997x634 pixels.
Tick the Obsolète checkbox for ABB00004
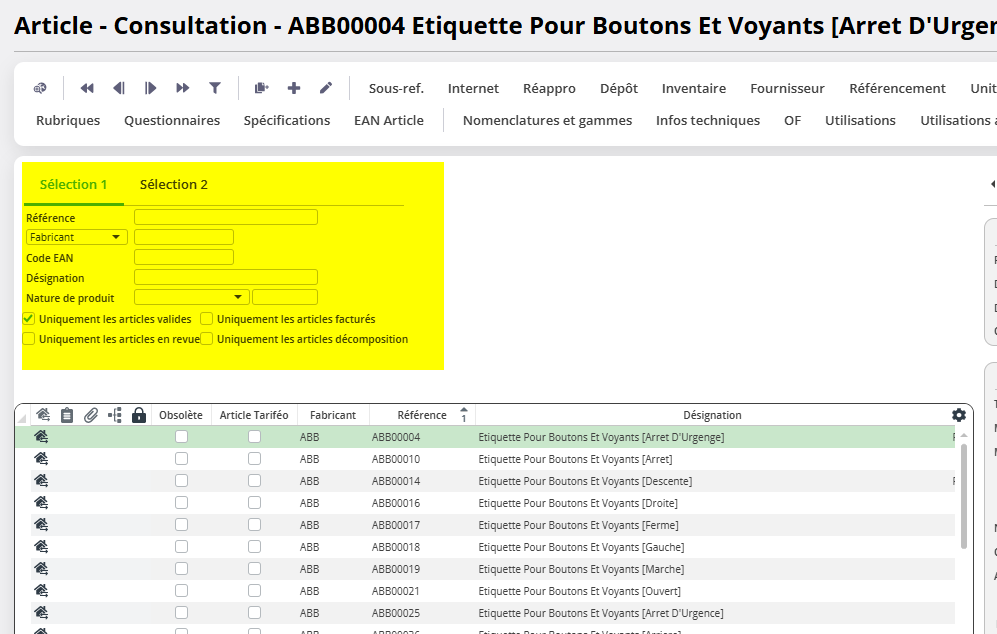tap(181, 437)
